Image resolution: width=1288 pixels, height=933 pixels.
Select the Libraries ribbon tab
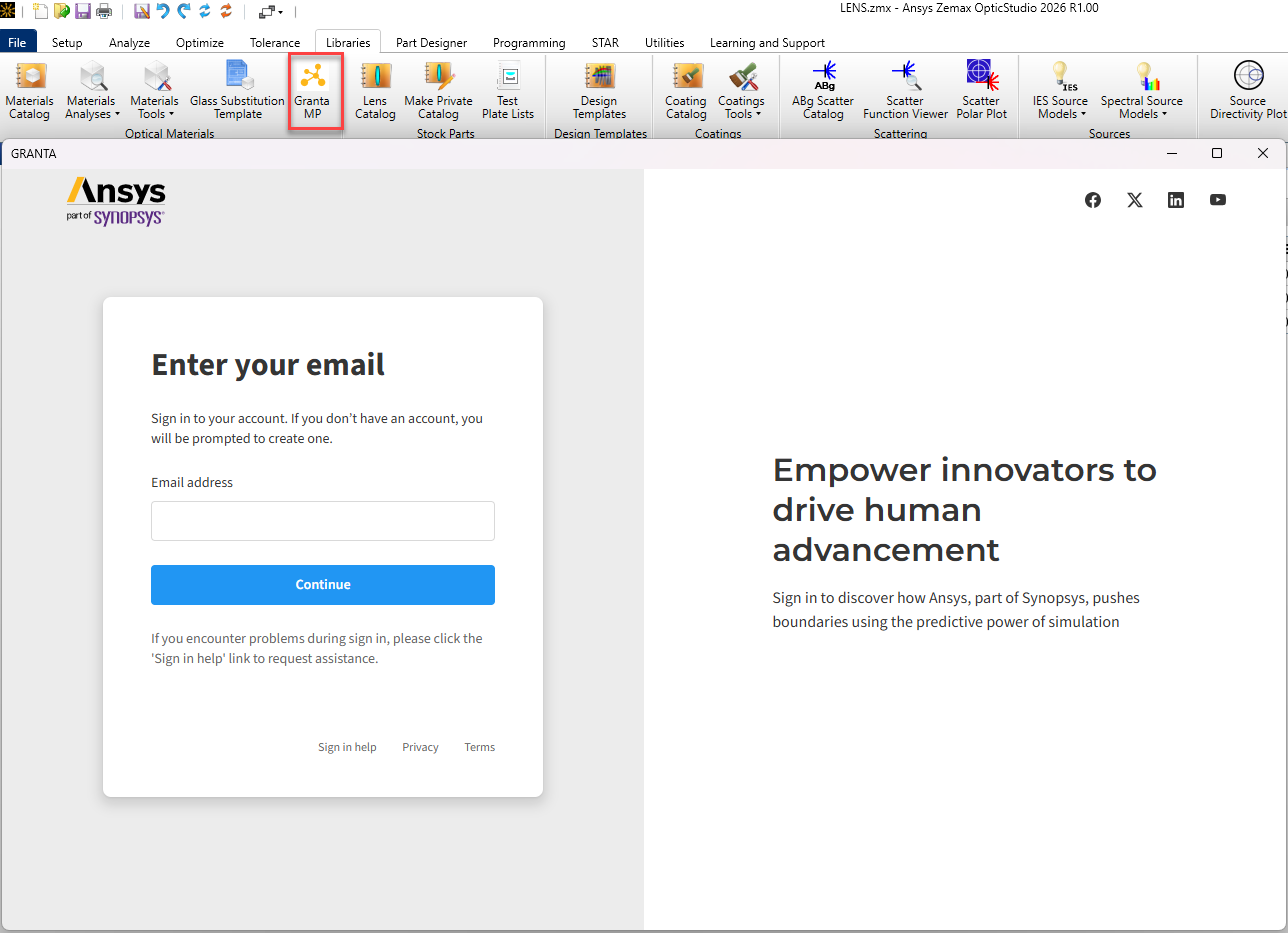coord(348,42)
